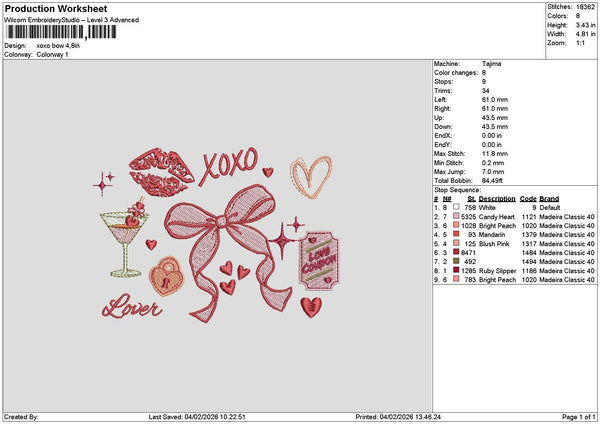Select the Blush Pink stop row

point(510,243)
